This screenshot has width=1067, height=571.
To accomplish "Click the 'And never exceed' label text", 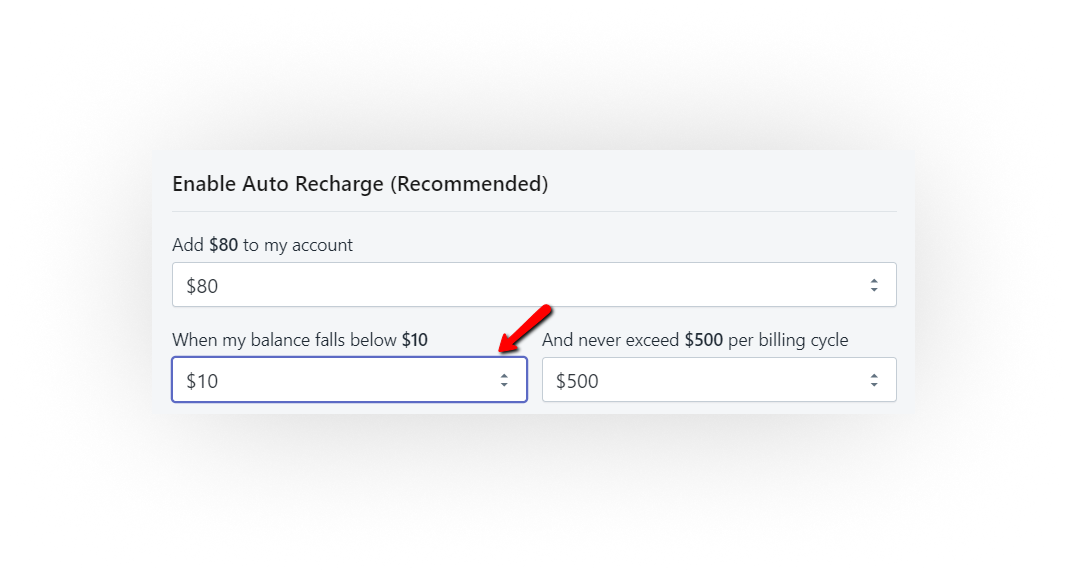I will (611, 340).
